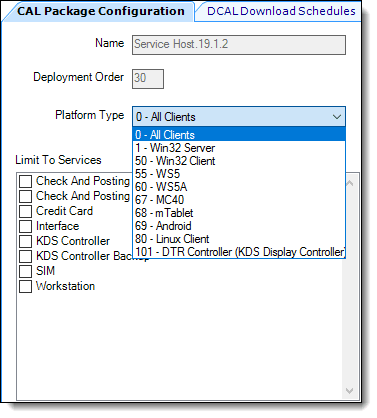The width and height of the screenshot is (377, 418).
Task: Tick the first Check And Posting checkbox
Action: click(x=25, y=181)
